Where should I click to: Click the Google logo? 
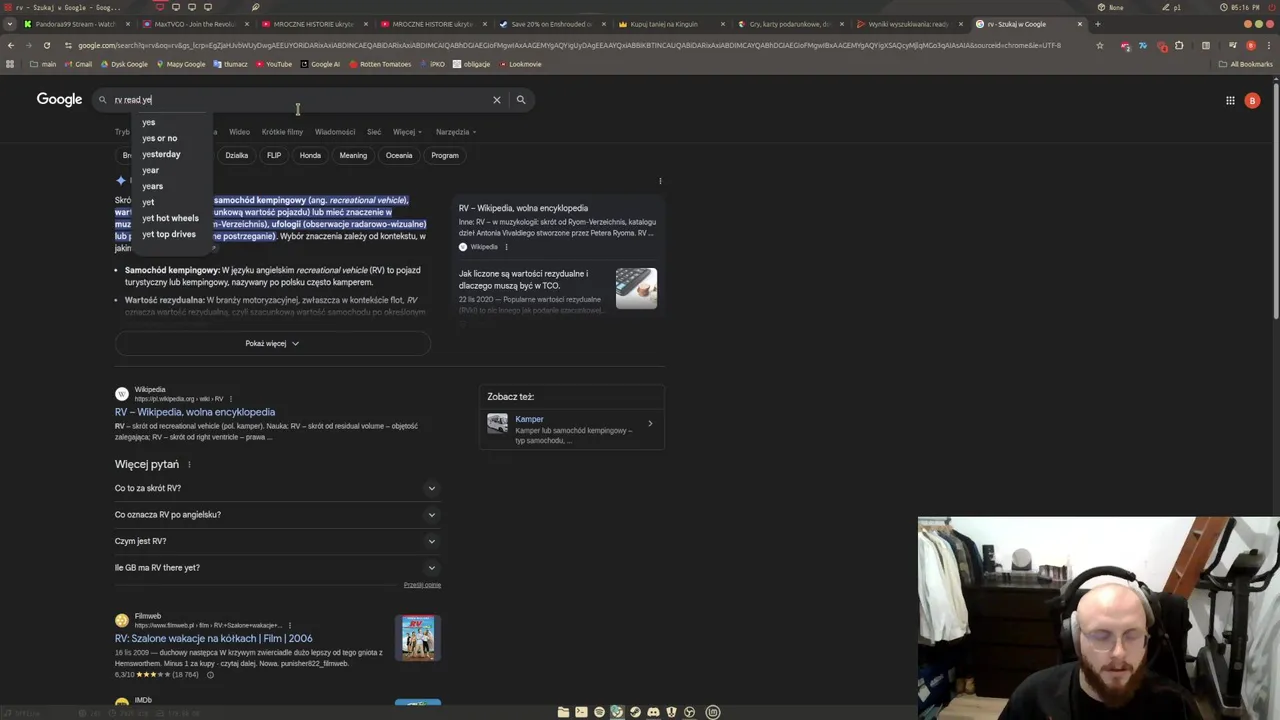click(x=59, y=99)
